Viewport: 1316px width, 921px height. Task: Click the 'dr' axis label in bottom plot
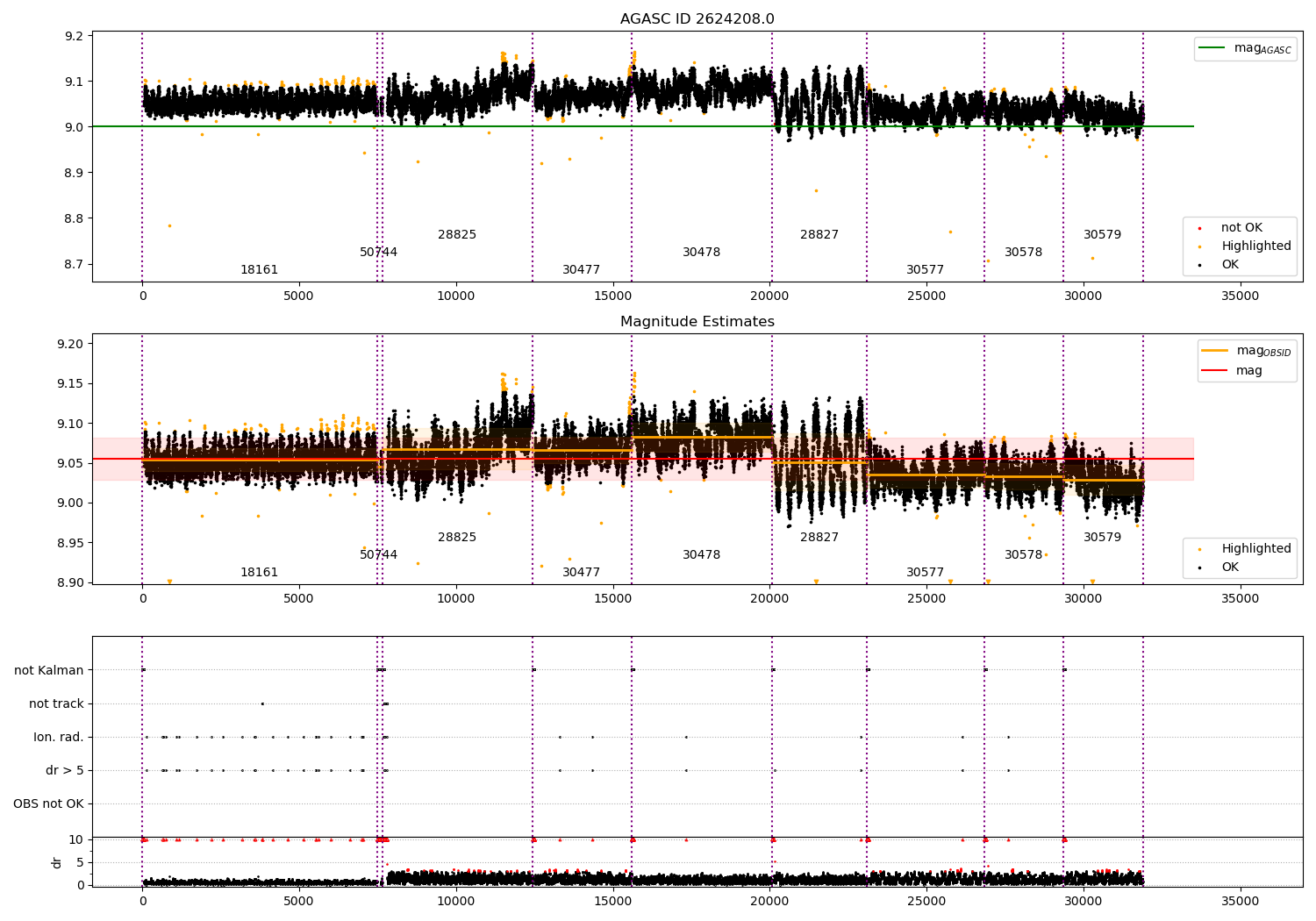[57, 862]
